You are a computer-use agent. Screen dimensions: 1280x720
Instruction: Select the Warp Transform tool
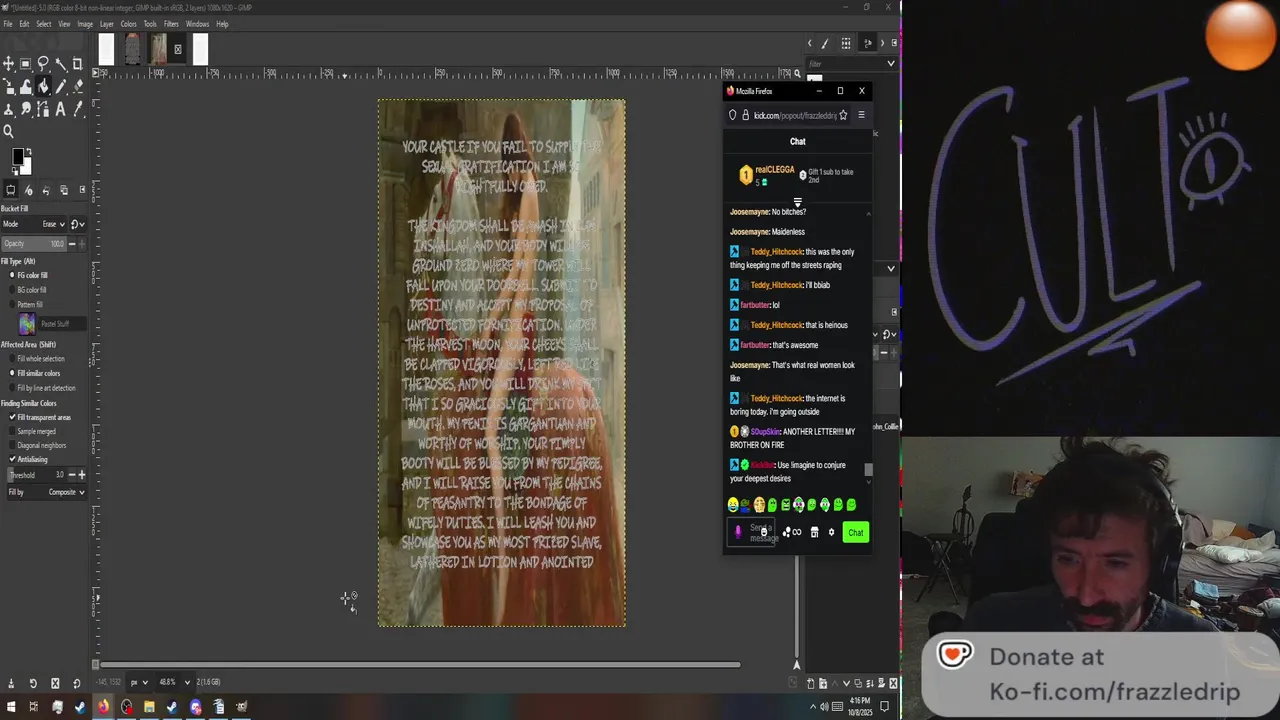click(x=26, y=87)
